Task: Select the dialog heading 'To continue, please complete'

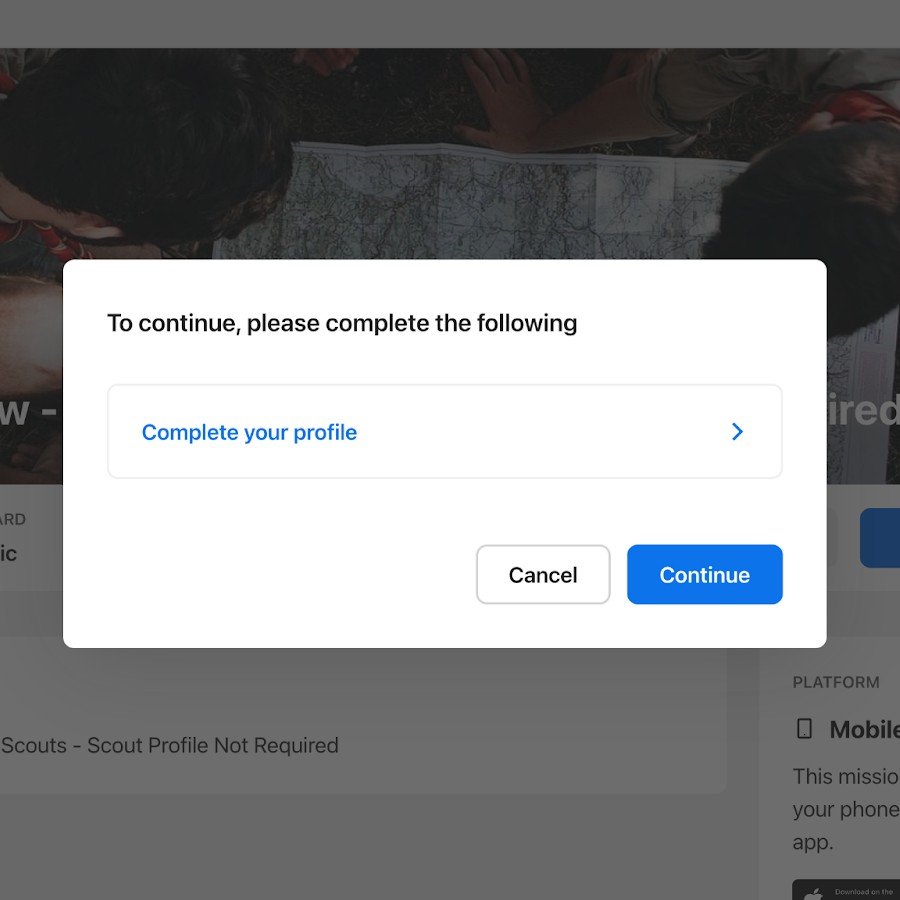Action: pyautogui.click(x=342, y=323)
